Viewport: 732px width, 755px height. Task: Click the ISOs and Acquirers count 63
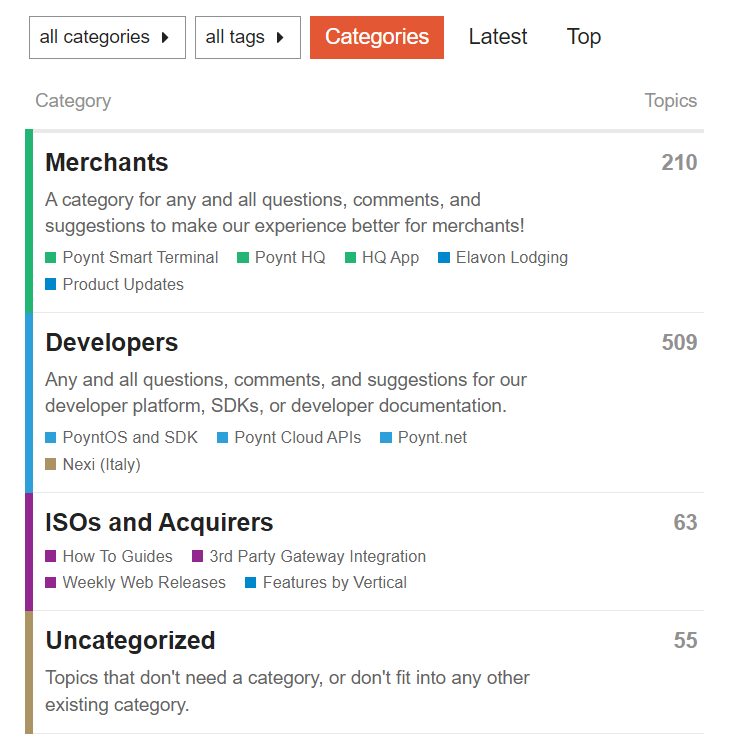pyautogui.click(x=685, y=522)
